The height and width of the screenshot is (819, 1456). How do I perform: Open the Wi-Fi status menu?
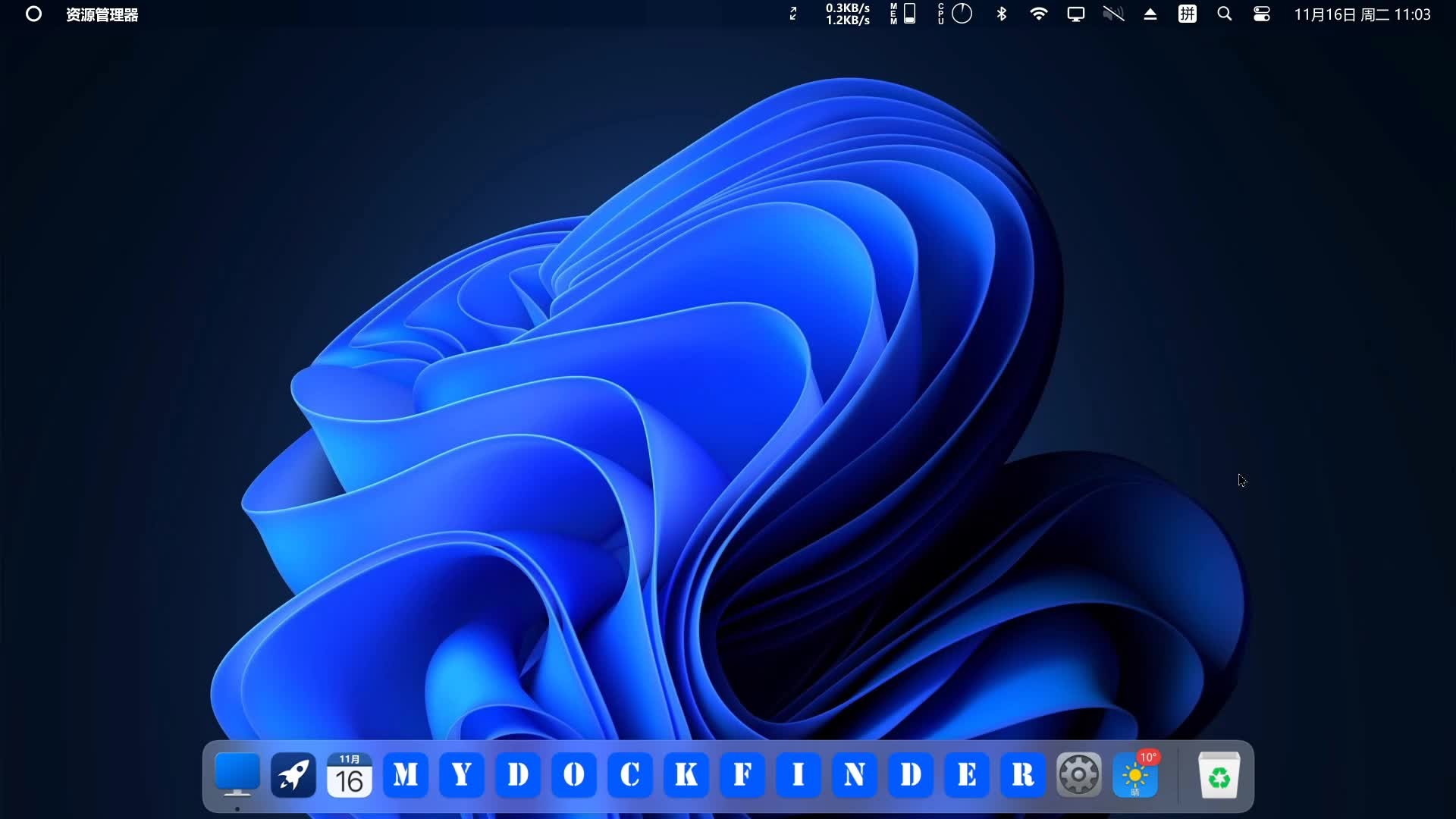tap(1038, 14)
